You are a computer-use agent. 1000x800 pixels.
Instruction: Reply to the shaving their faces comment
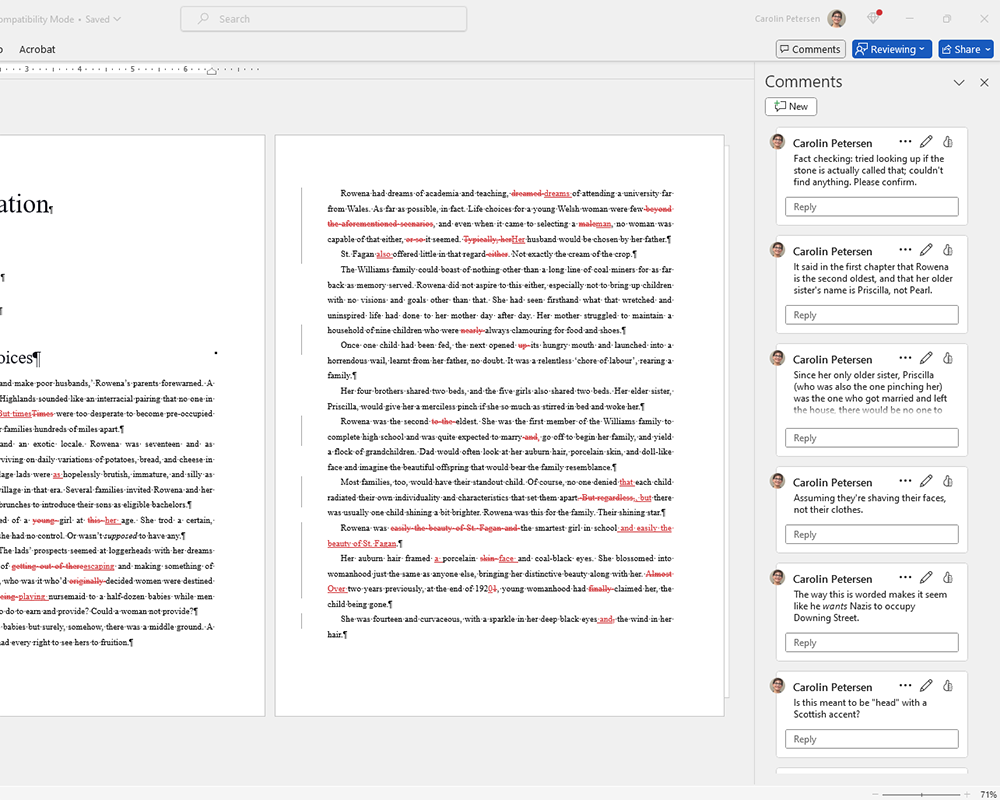pyautogui.click(x=871, y=535)
